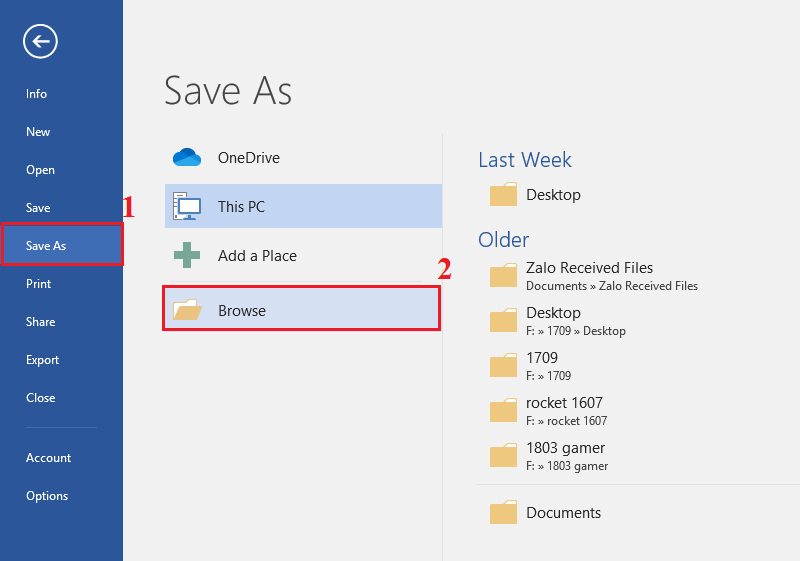Screen dimensions: 800x561
Task: Open Account settings page
Action: 49,458
